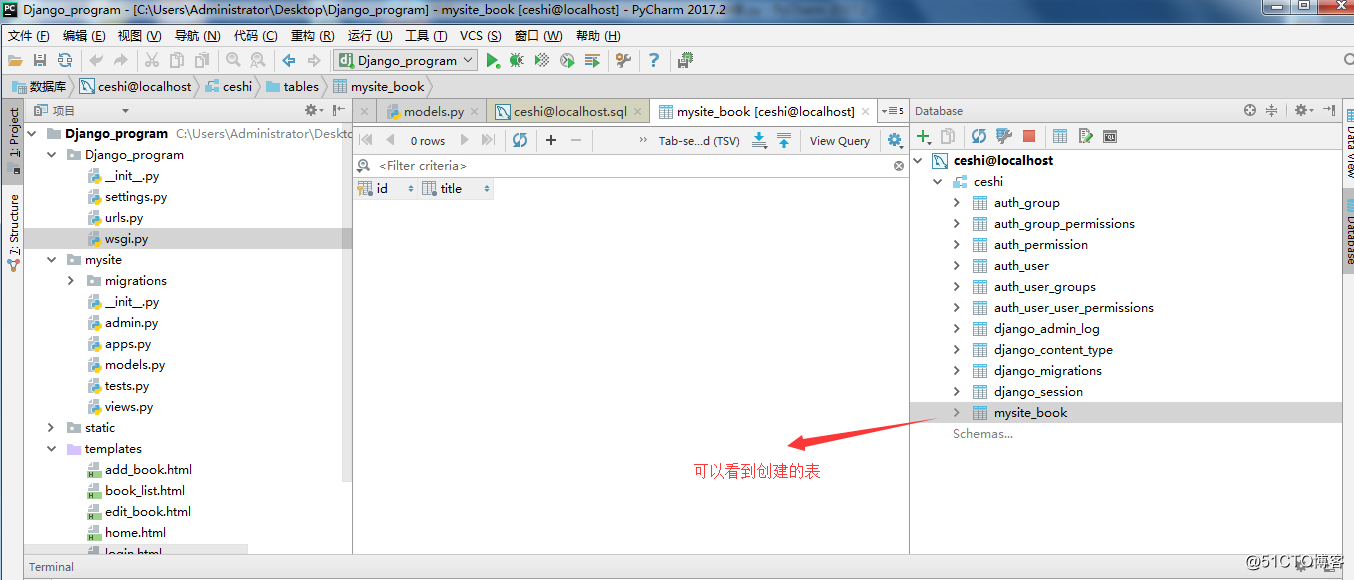Expand the mysite_book table node
Viewport: 1354px width, 580px height.
(x=956, y=413)
